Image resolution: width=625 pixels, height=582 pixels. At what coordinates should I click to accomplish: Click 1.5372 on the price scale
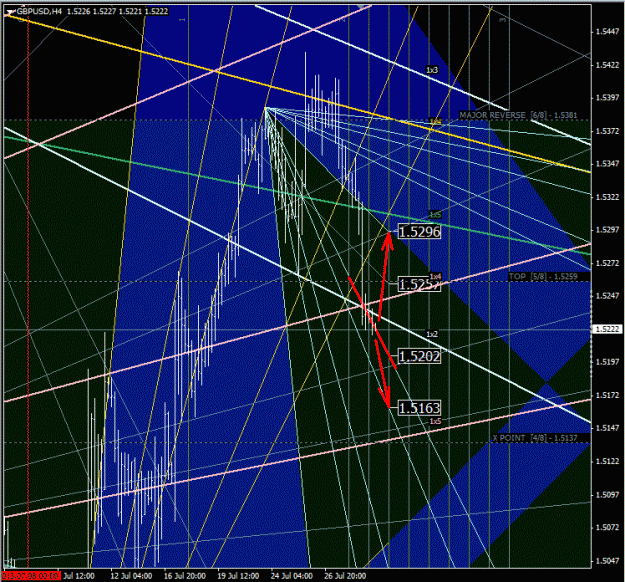coord(607,131)
